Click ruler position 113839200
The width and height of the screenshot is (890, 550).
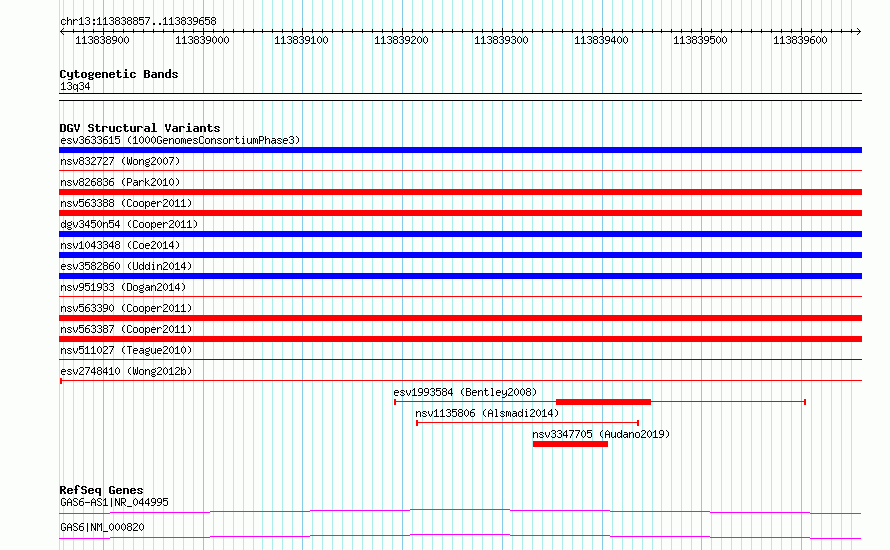click(401, 40)
